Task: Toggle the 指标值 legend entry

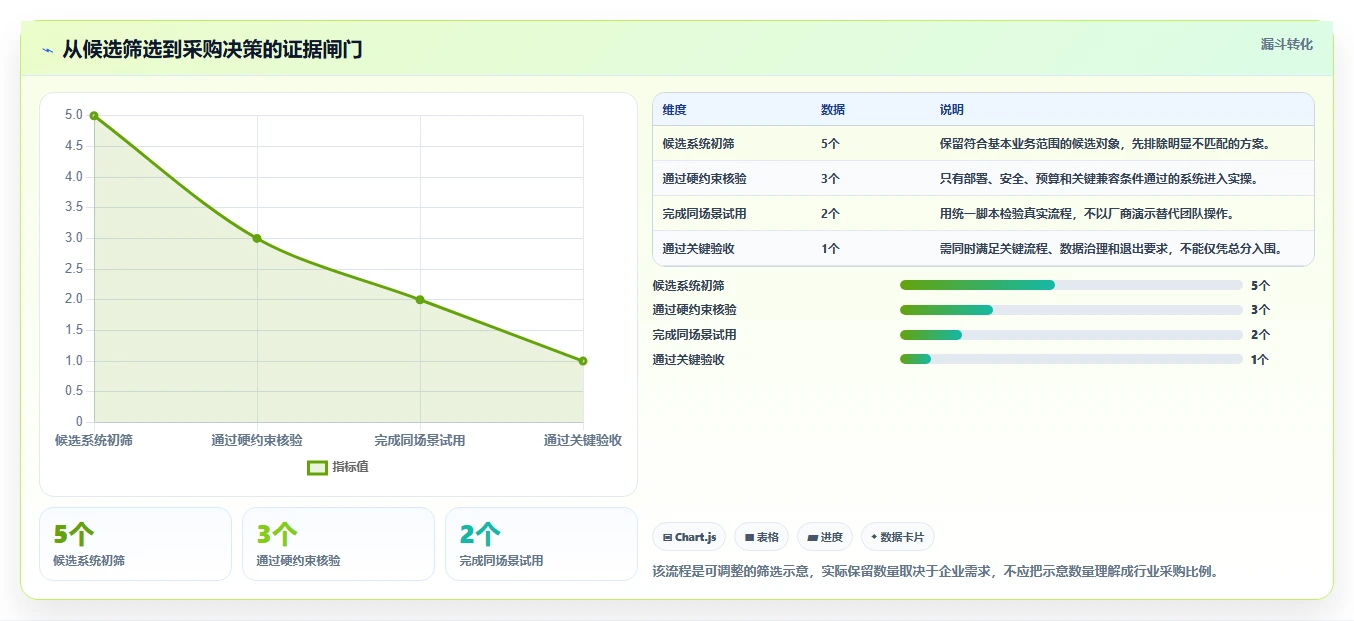Action: [x=337, y=467]
